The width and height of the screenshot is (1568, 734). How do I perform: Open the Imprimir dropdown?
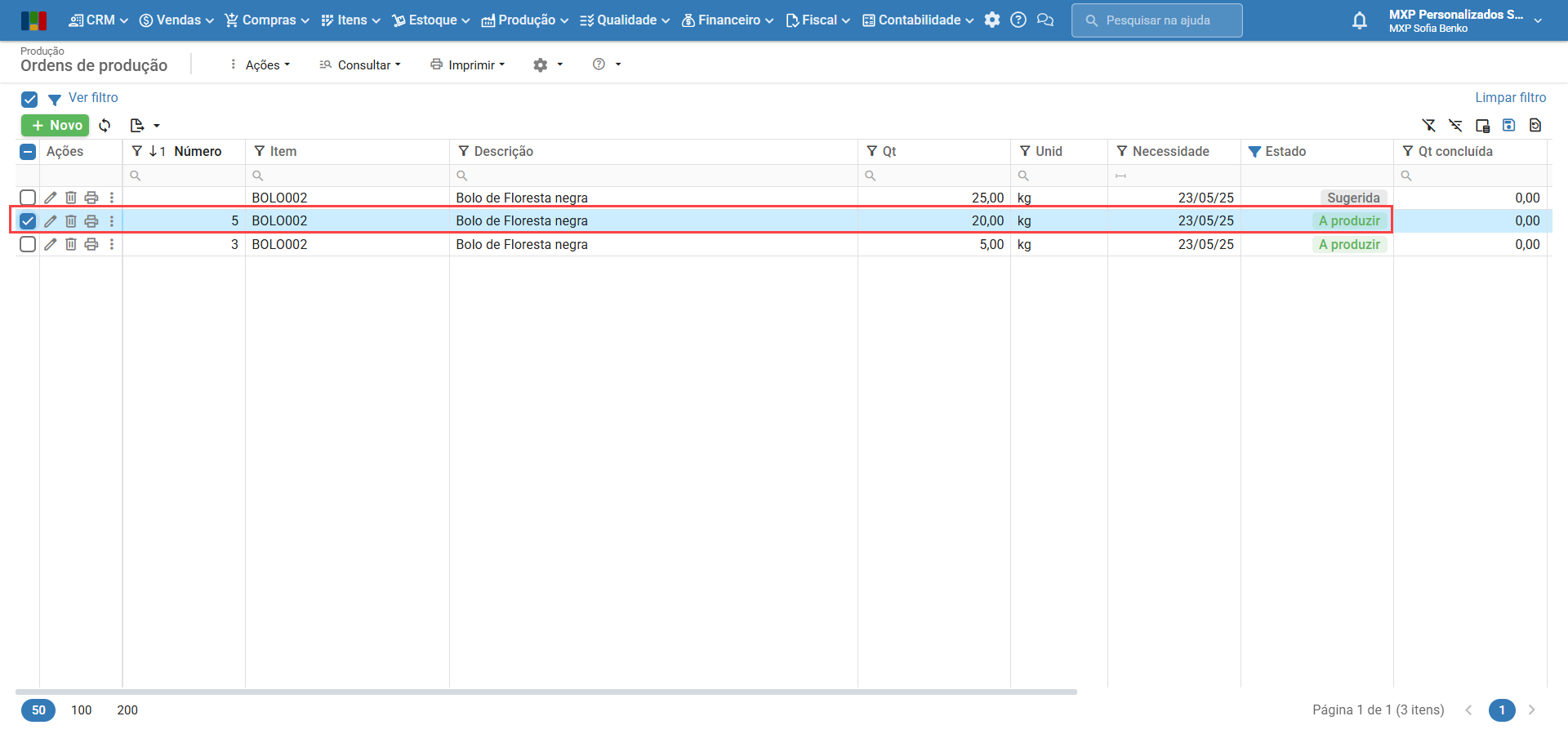point(468,65)
